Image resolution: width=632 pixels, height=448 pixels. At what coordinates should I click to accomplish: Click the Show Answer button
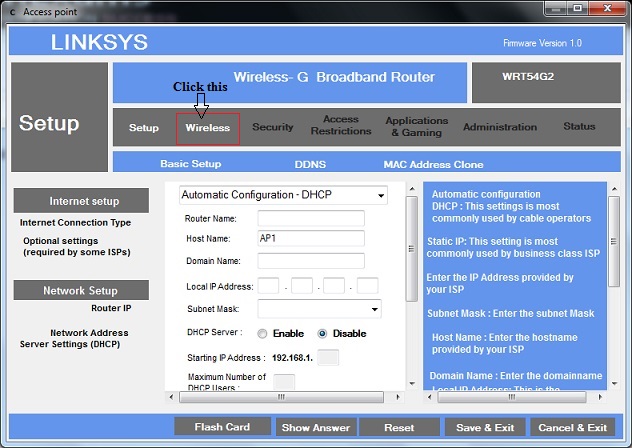pyautogui.click(x=316, y=427)
